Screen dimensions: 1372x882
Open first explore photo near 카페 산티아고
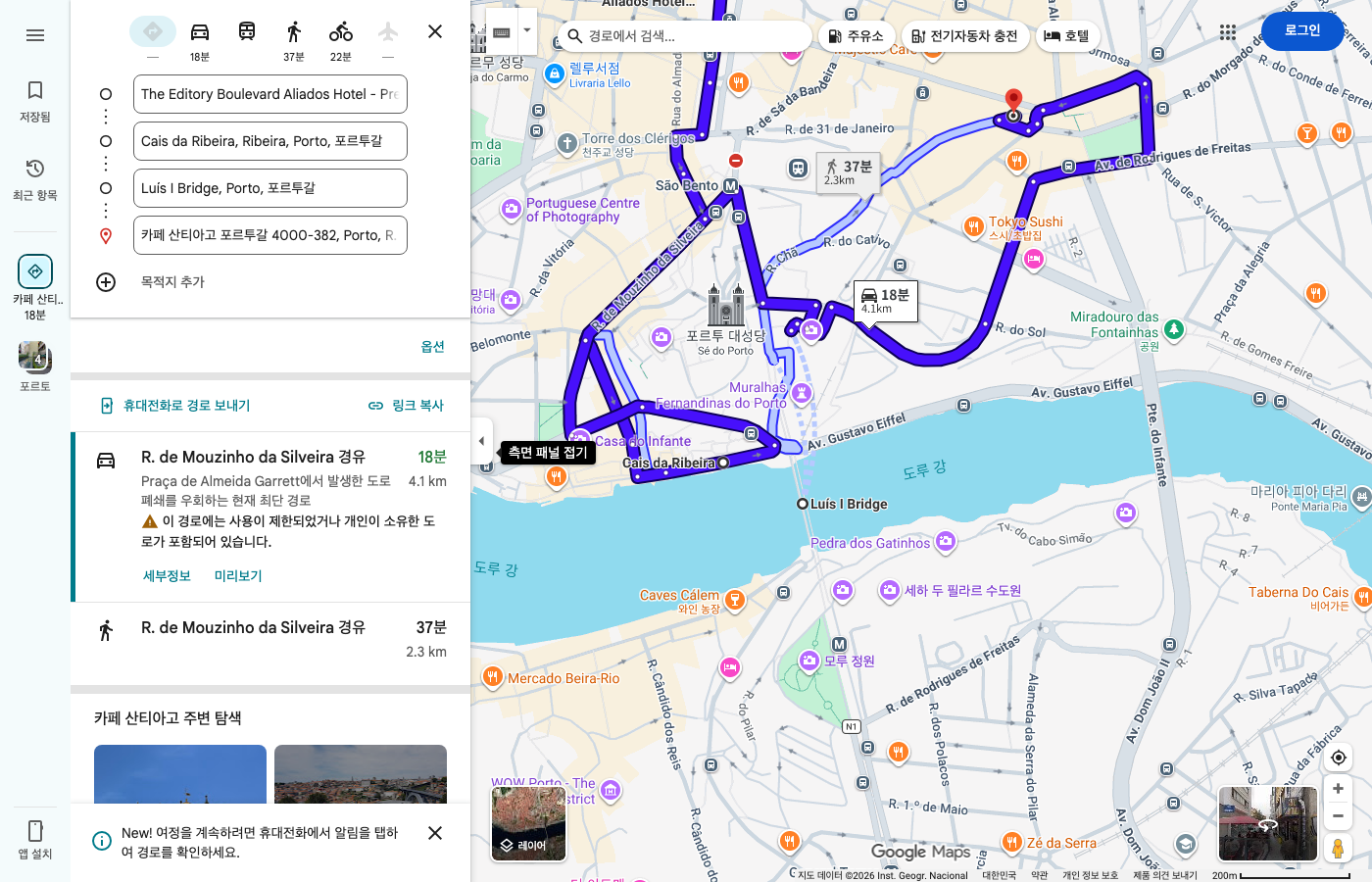tap(180, 774)
